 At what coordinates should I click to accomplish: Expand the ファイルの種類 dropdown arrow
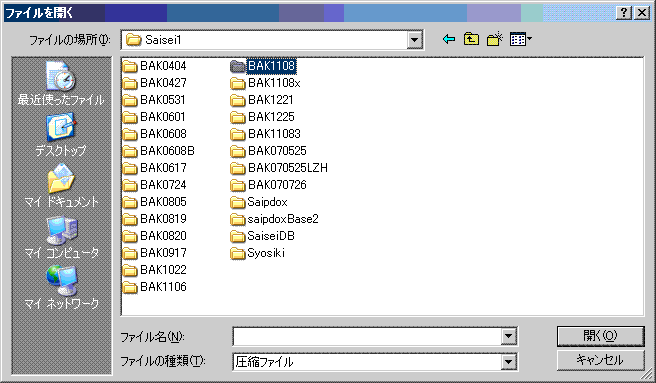(508, 362)
